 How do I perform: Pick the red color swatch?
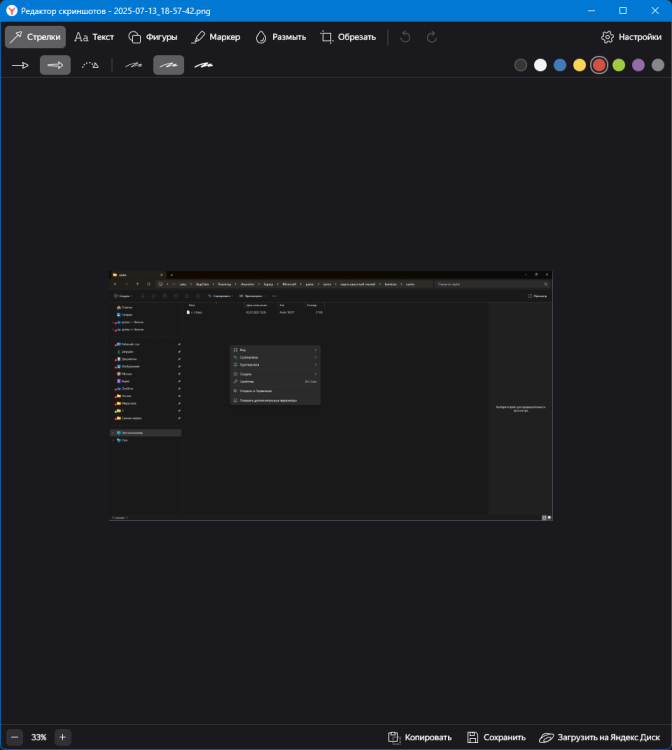[599, 65]
